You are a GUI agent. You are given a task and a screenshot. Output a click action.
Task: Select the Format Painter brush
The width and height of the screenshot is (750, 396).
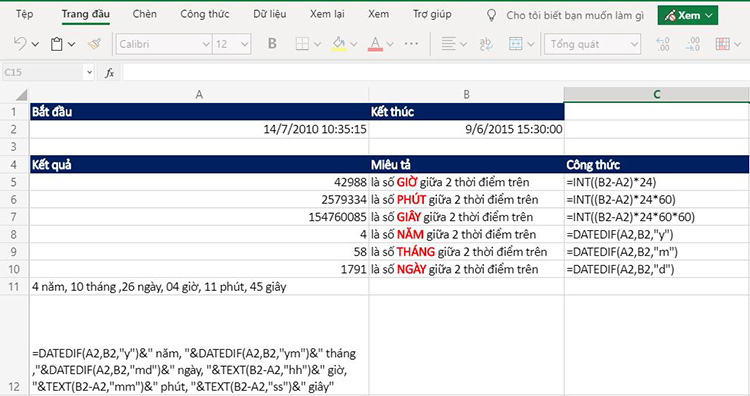(x=94, y=44)
